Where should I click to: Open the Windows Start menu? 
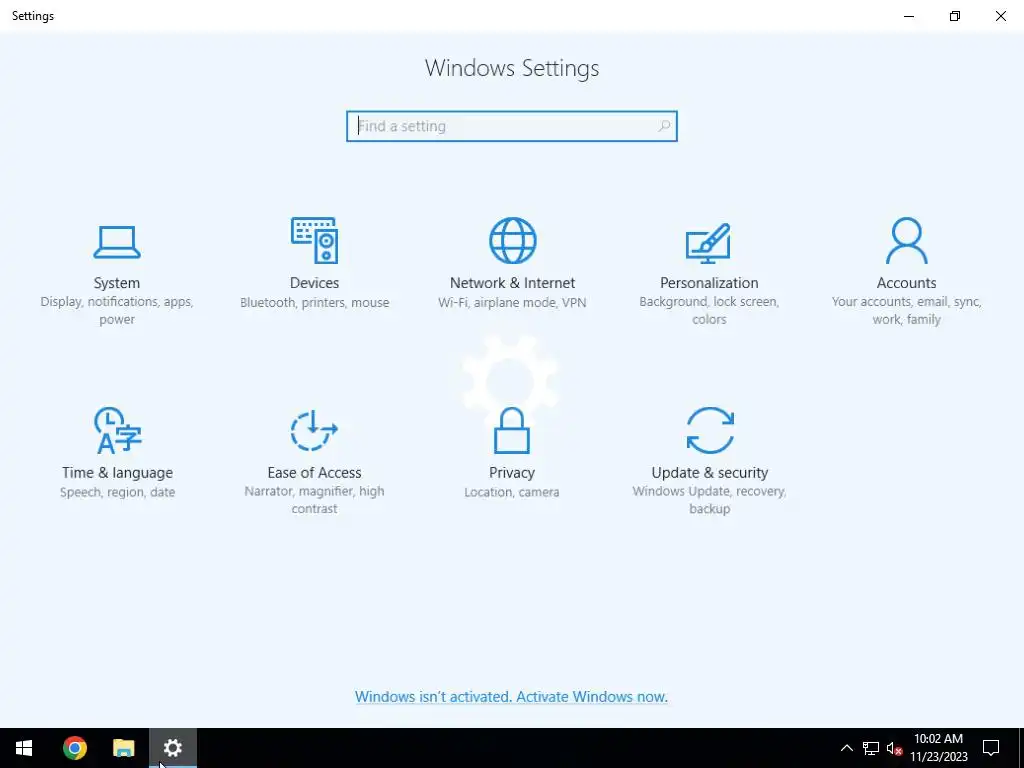point(24,748)
